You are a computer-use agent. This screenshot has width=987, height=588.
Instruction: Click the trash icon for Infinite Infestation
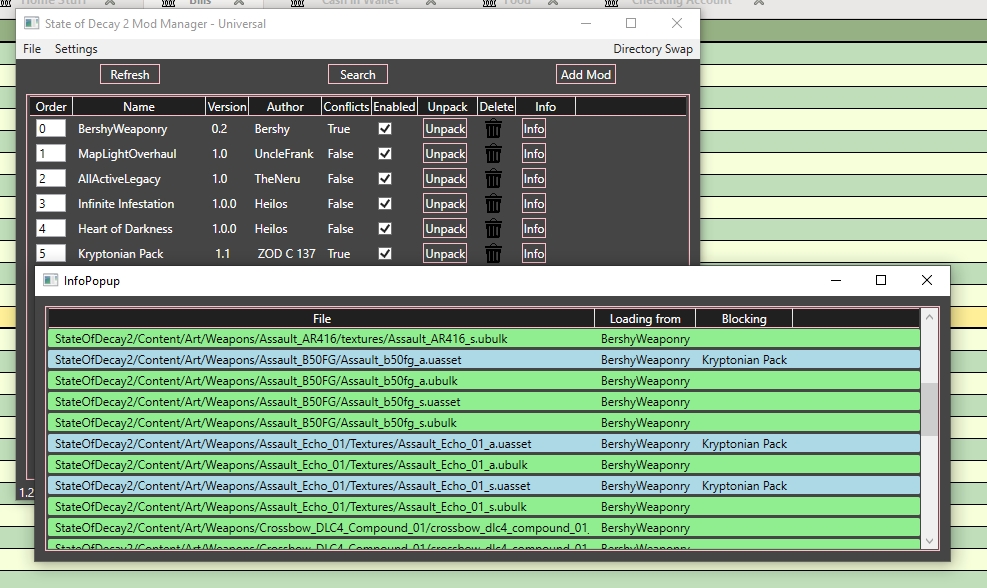494,204
